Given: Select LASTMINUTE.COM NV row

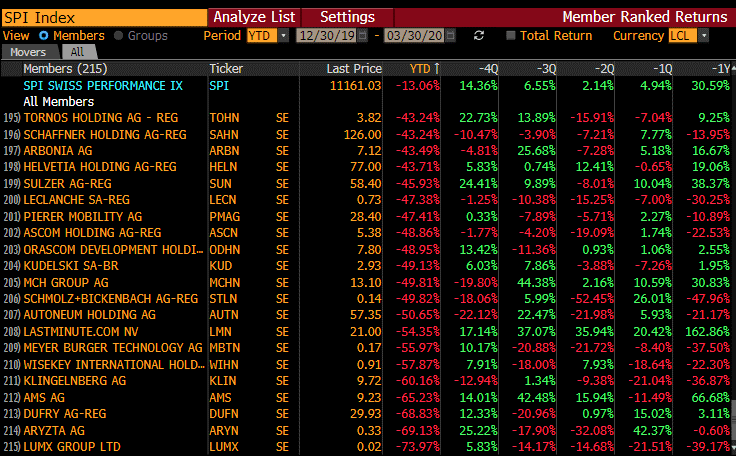Looking at the screenshot, I should (366, 332).
